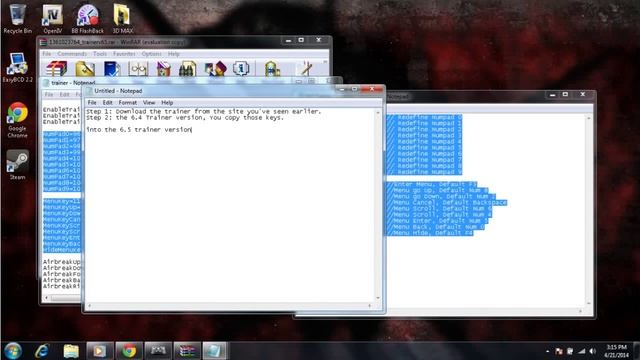Close the rightmost Notepad window
The width and height of the screenshot is (640, 360).
[x=582, y=94]
